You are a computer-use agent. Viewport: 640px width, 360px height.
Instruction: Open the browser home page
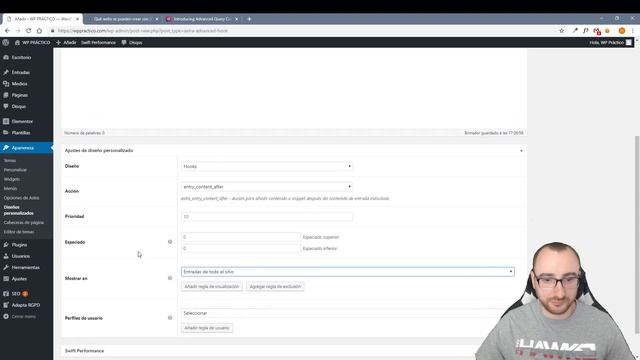39,31
